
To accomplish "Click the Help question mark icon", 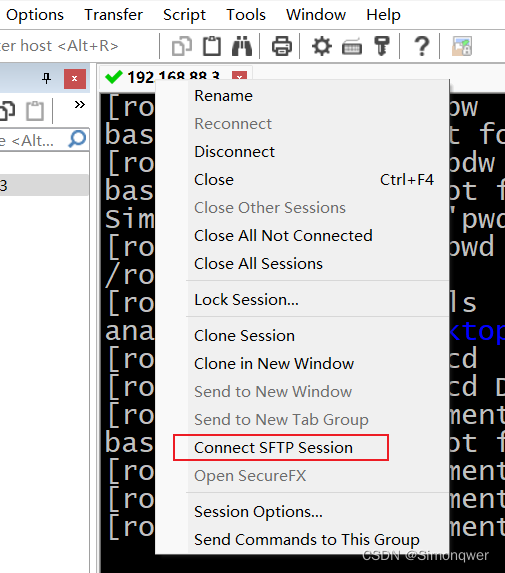I will coord(422,46).
